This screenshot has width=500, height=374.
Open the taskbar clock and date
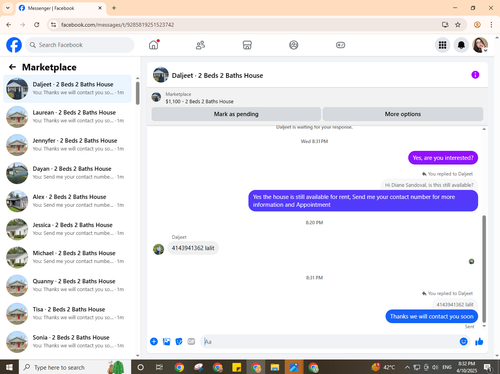click(467, 367)
